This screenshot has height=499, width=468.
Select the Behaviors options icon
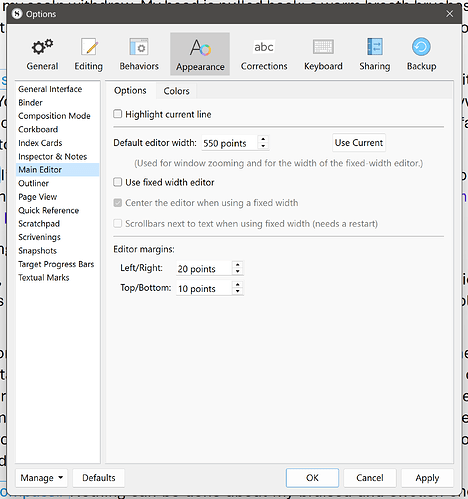pyautogui.click(x=139, y=47)
